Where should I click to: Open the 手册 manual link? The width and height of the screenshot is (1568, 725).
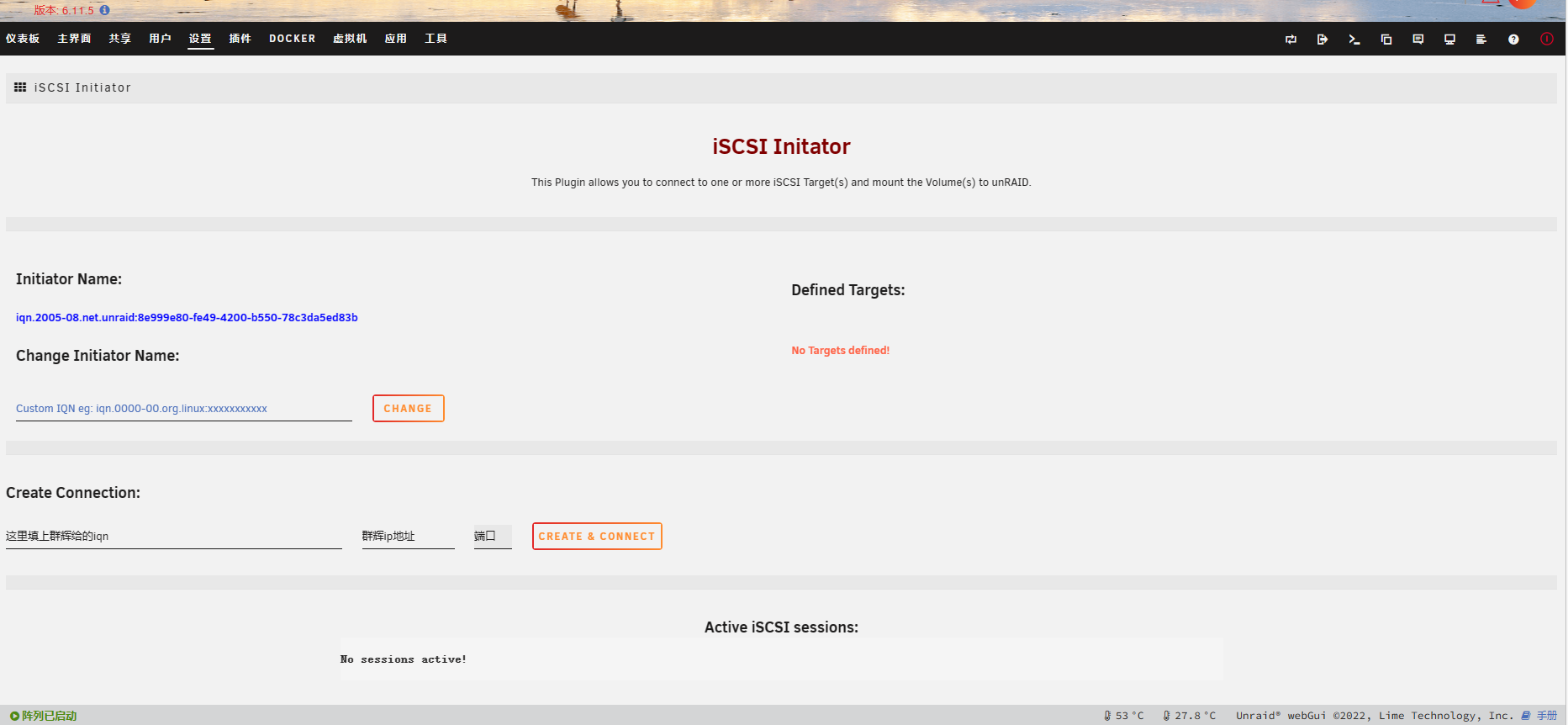[1546, 716]
